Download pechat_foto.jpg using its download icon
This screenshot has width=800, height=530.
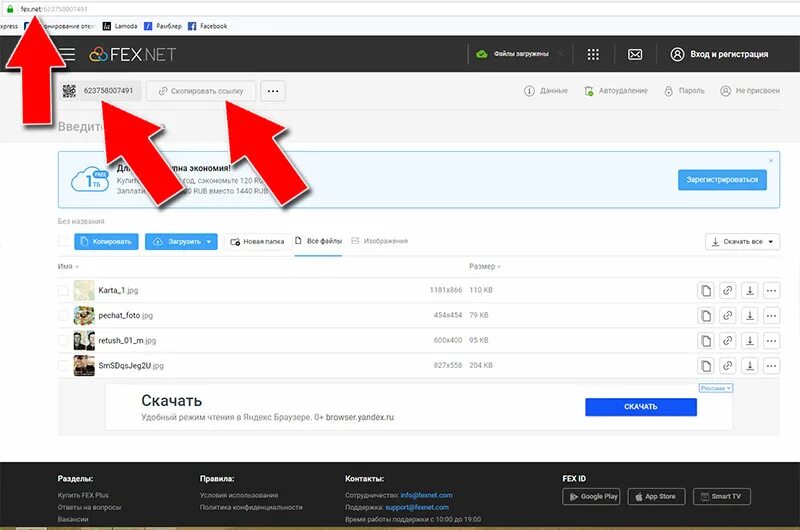point(749,315)
